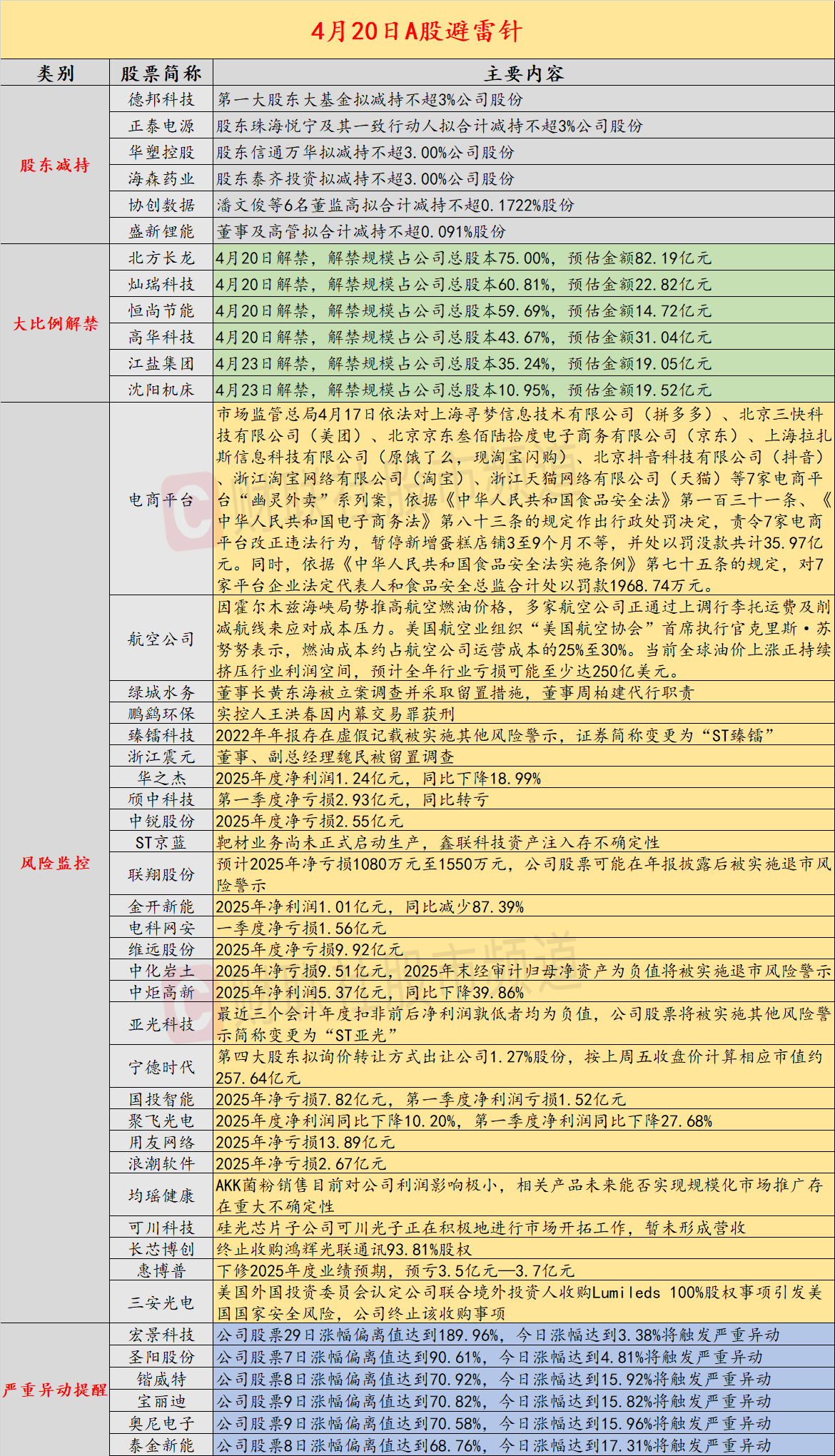Select the 泰金新能 stock cell
The height and width of the screenshot is (1456, 835).
point(161,1445)
